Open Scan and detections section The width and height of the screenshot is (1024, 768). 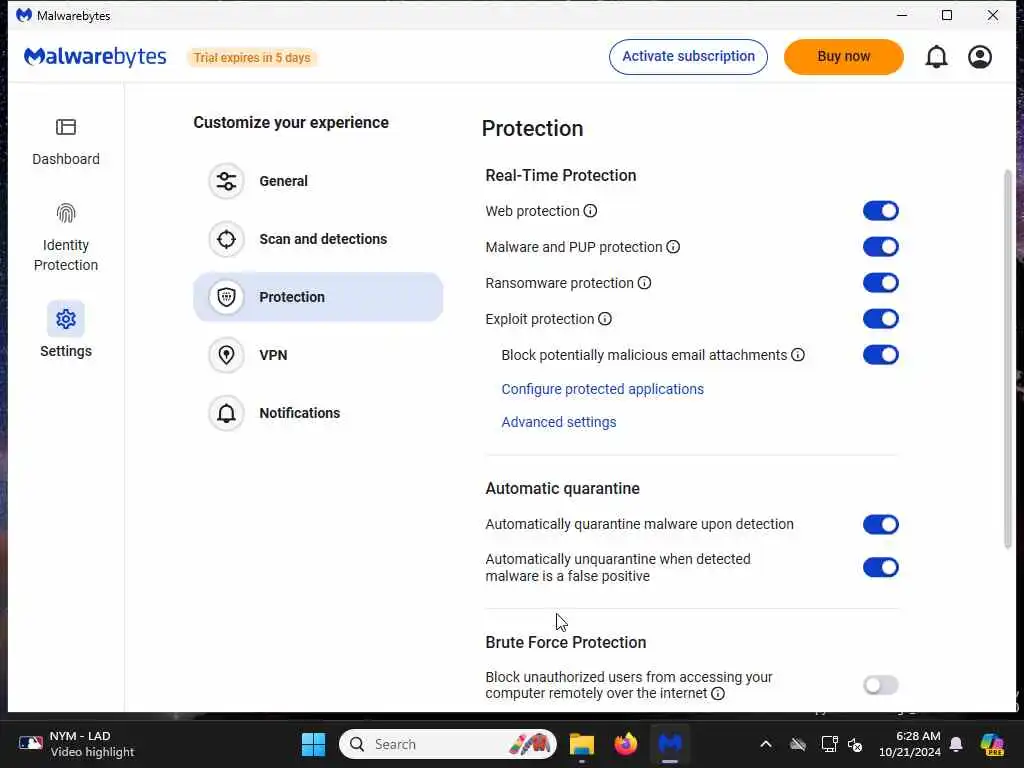click(x=318, y=239)
